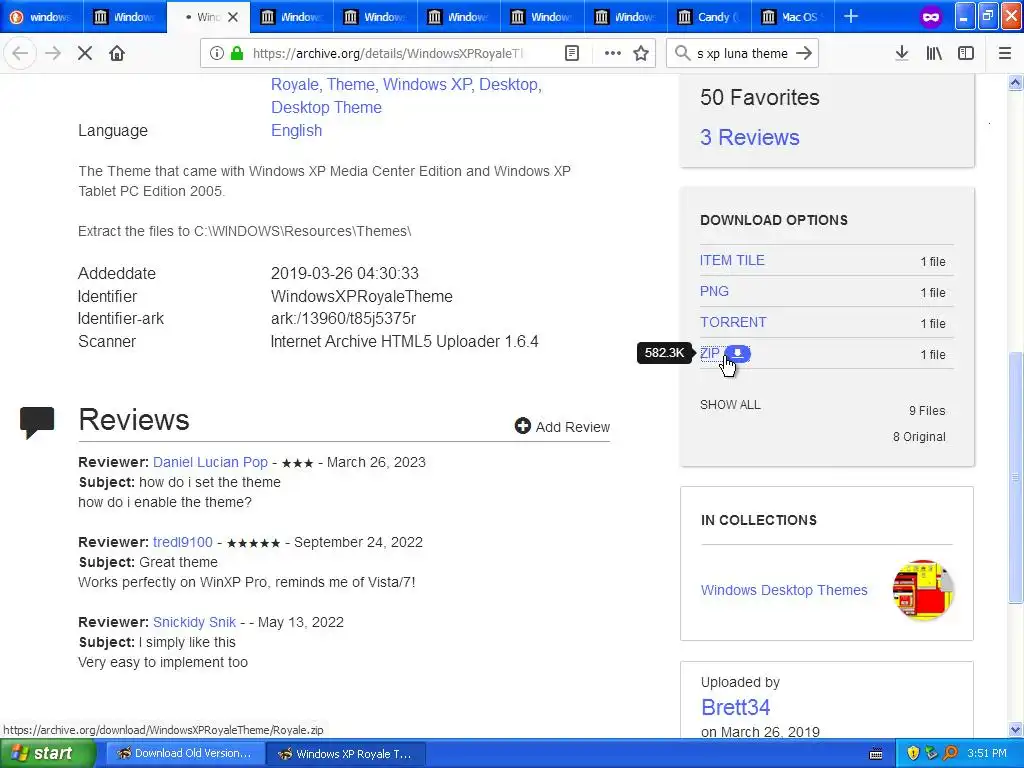1024x768 pixels.
Task: Open the ITEM TILE download link
Action: coord(731,260)
